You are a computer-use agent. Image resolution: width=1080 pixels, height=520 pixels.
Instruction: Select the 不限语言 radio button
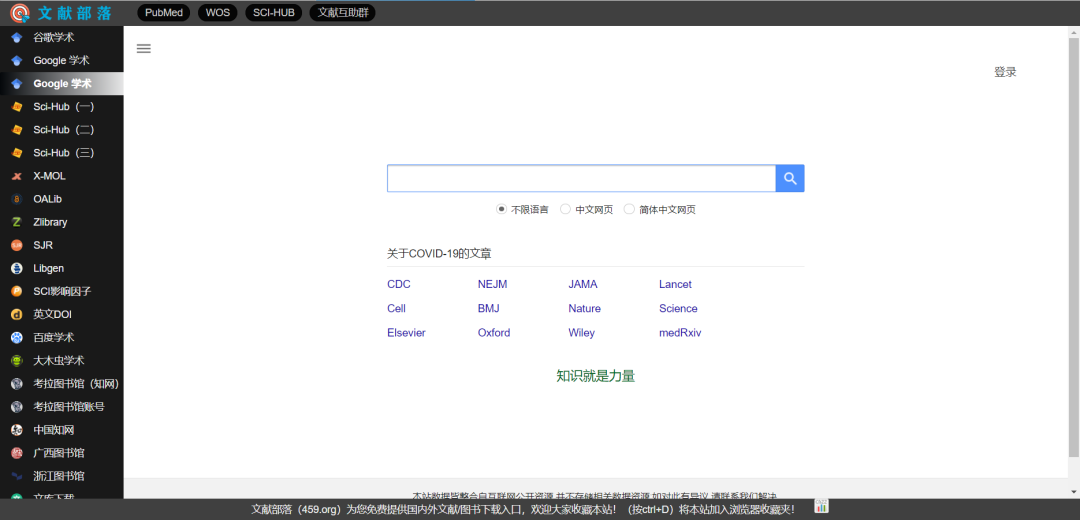tap(502, 210)
